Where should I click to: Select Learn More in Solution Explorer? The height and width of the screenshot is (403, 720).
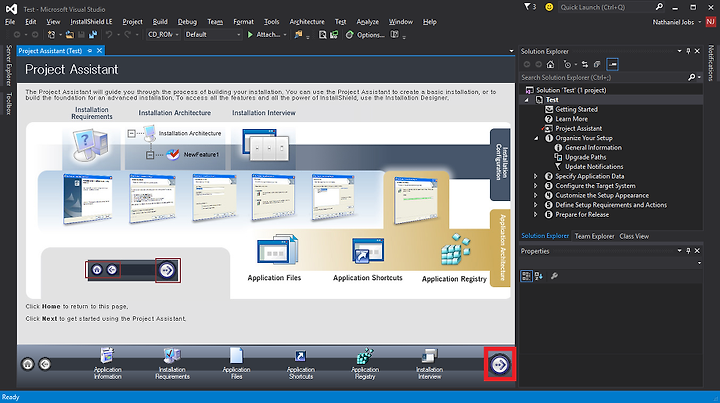pos(571,119)
